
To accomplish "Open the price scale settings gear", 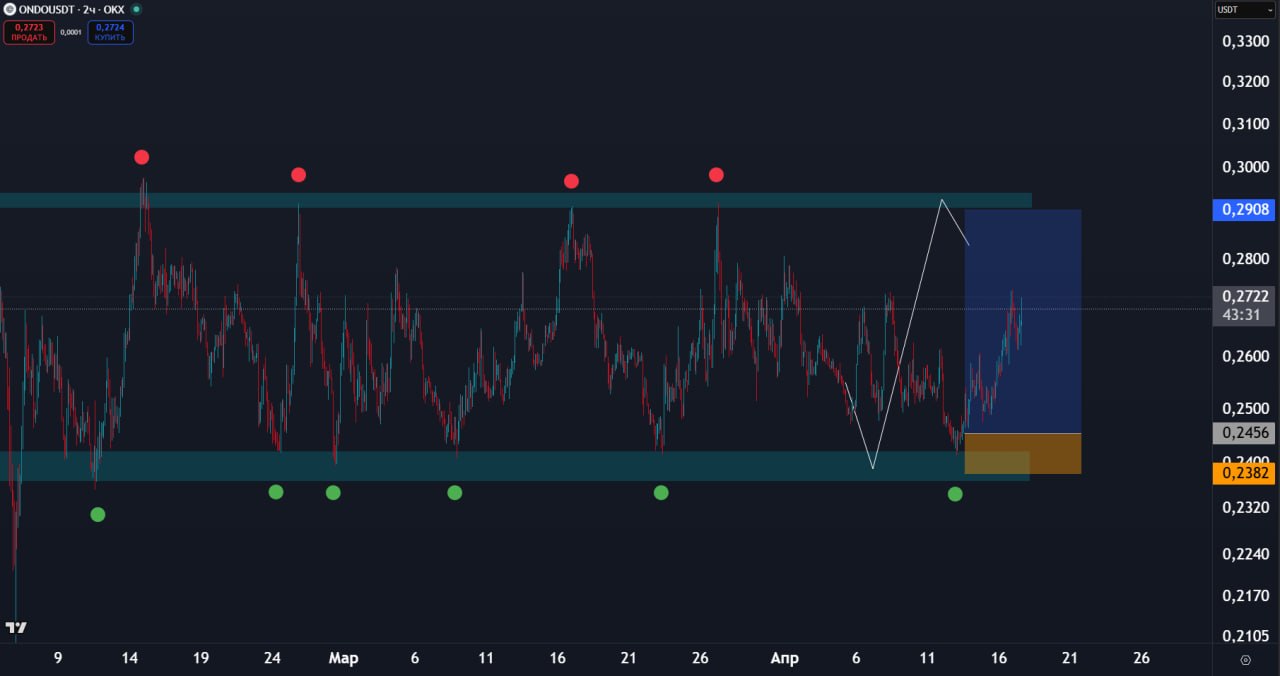I will click(x=1245, y=659).
